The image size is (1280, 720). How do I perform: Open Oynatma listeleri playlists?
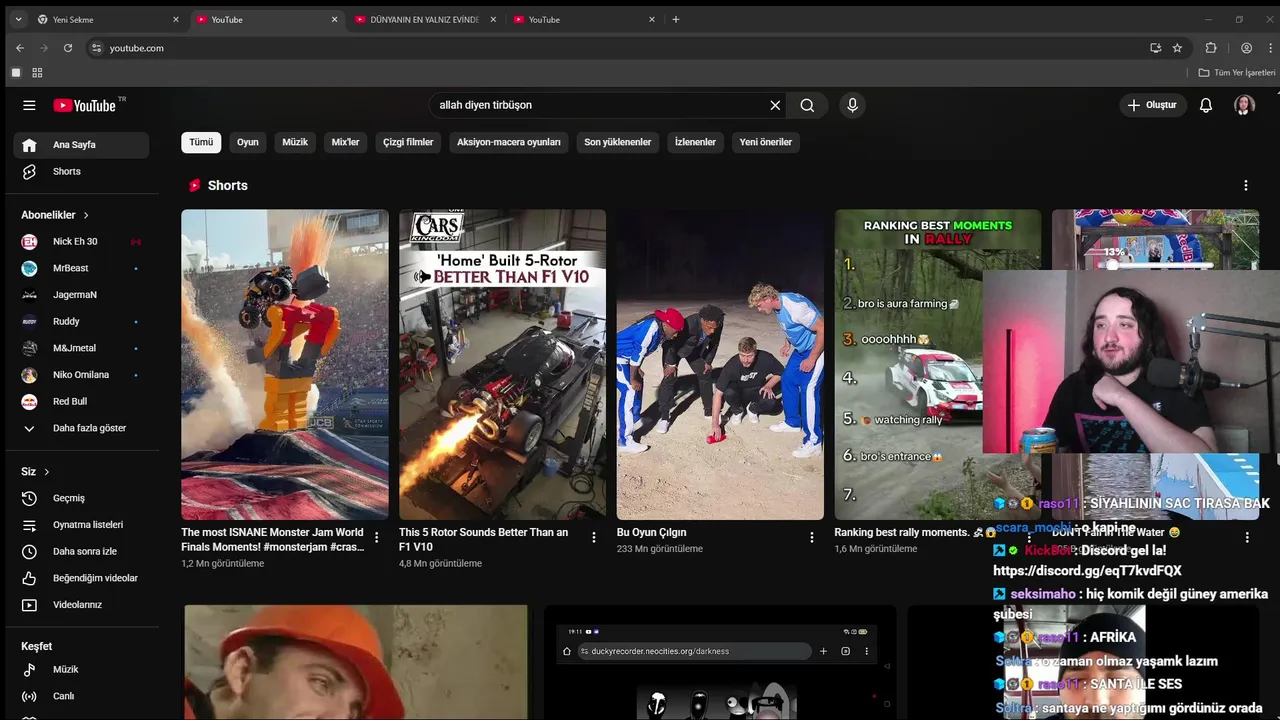81,525
